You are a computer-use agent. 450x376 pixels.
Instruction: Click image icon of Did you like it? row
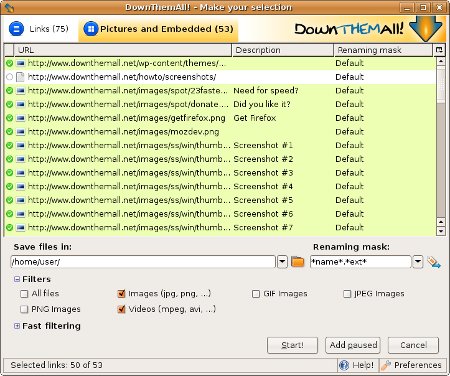[21, 104]
